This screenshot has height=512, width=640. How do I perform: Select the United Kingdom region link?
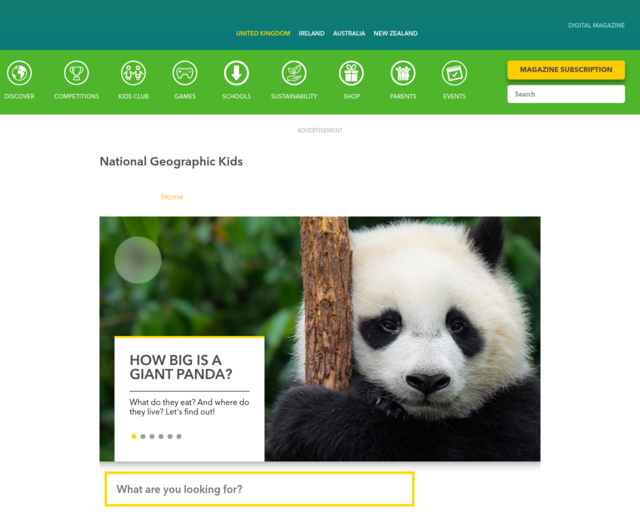pyautogui.click(x=263, y=33)
